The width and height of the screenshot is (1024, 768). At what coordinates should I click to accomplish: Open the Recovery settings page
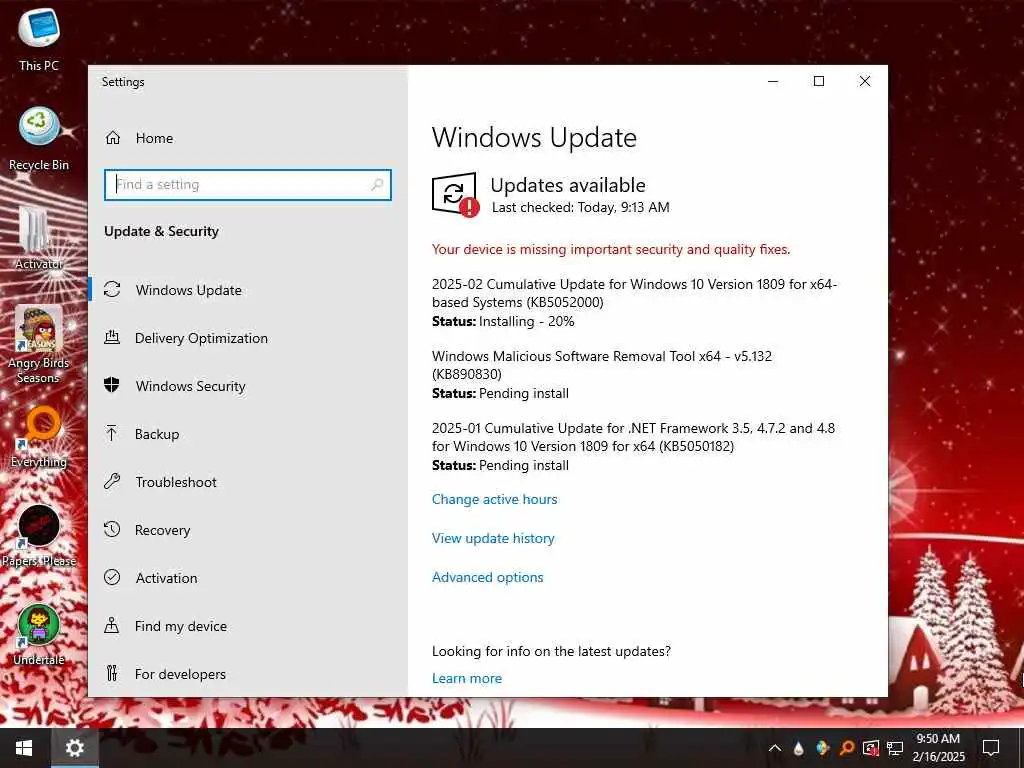tap(248, 530)
